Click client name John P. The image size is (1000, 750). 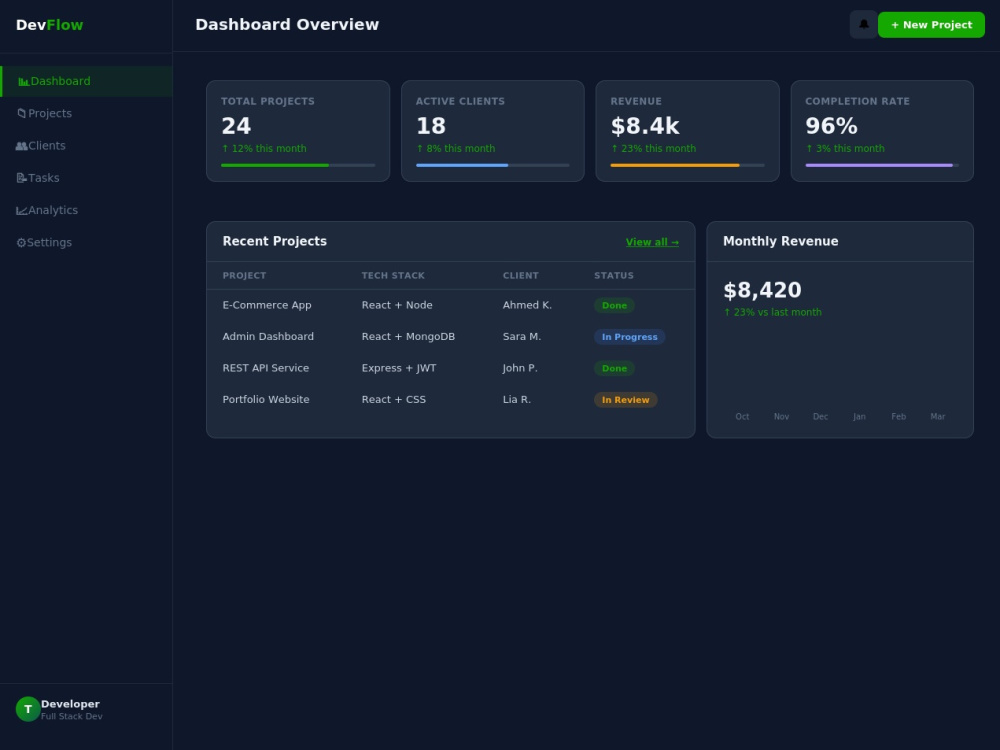point(520,368)
